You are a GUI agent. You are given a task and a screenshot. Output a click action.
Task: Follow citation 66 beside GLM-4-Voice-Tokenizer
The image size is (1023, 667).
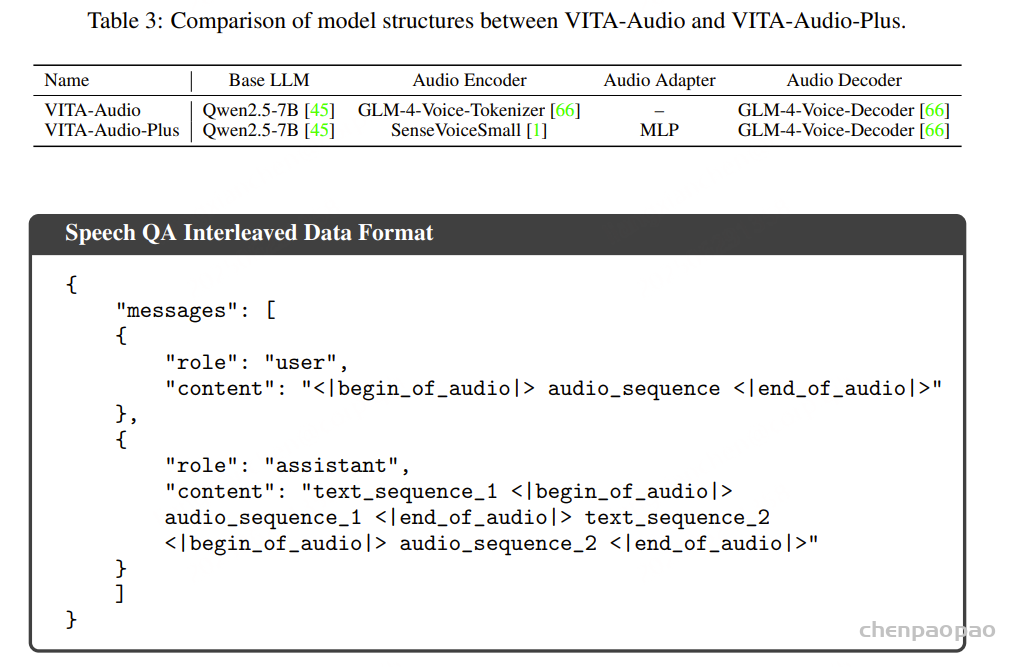point(565,110)
